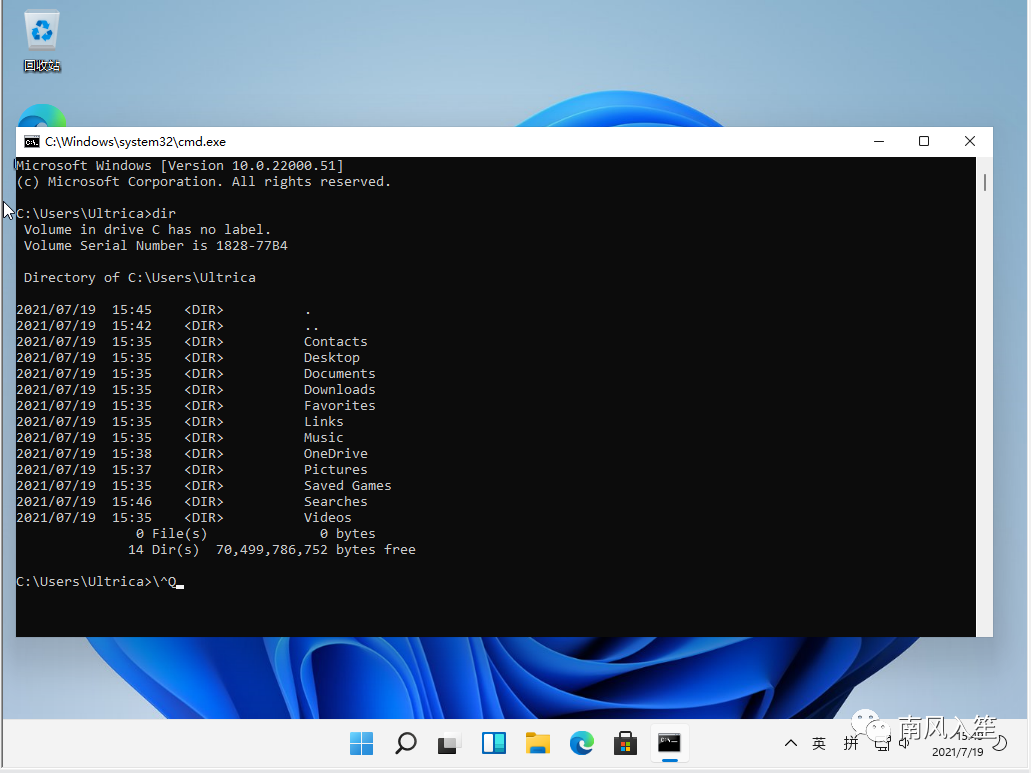Click the '70,499,786,752 bytes free' text

coord(316,550)
